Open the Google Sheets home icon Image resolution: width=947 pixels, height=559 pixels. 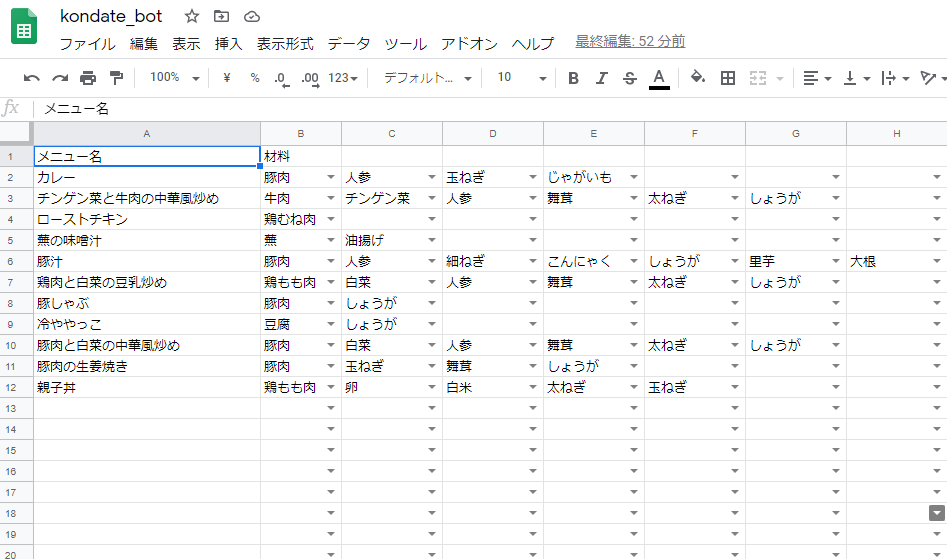coord(24,27)
